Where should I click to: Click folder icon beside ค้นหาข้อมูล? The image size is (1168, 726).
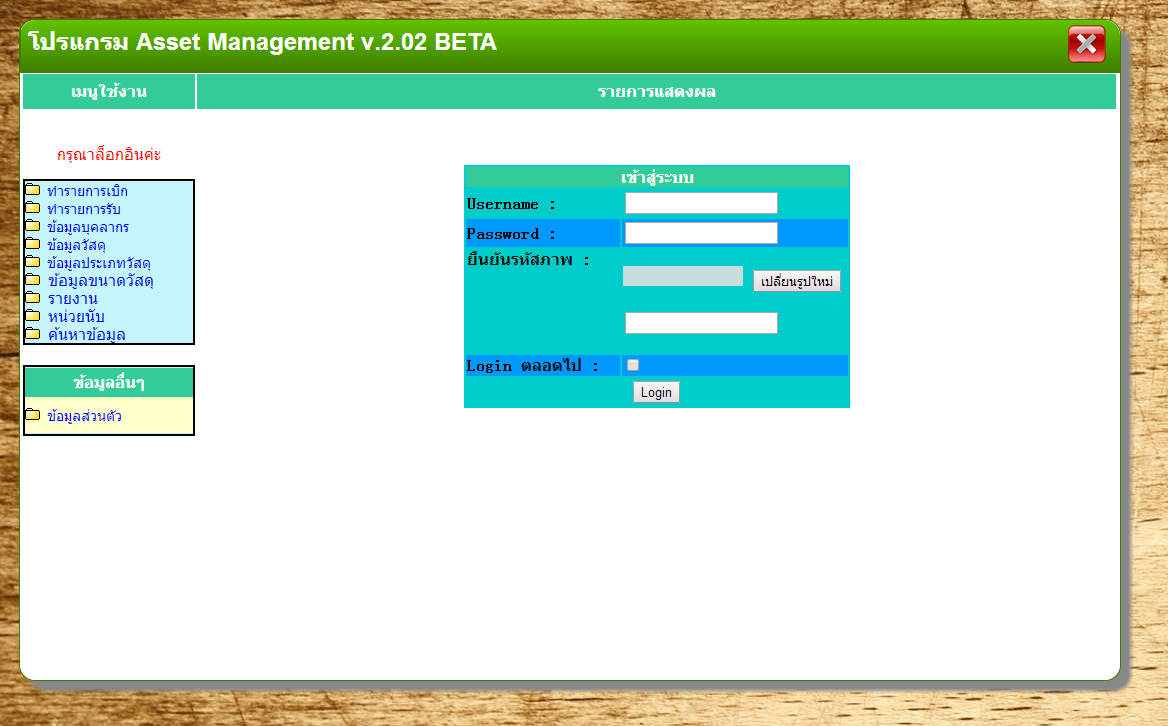33,333
